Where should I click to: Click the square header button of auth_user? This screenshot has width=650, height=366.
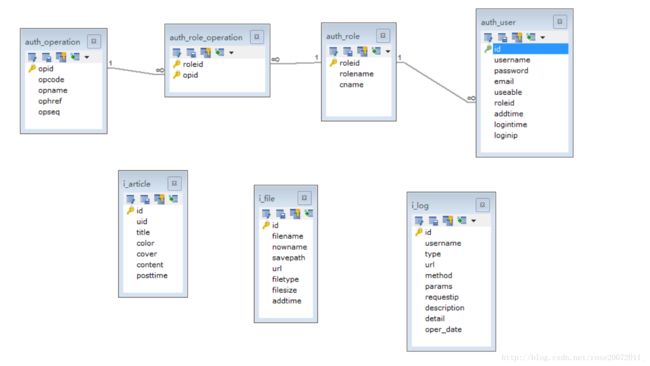560,22
